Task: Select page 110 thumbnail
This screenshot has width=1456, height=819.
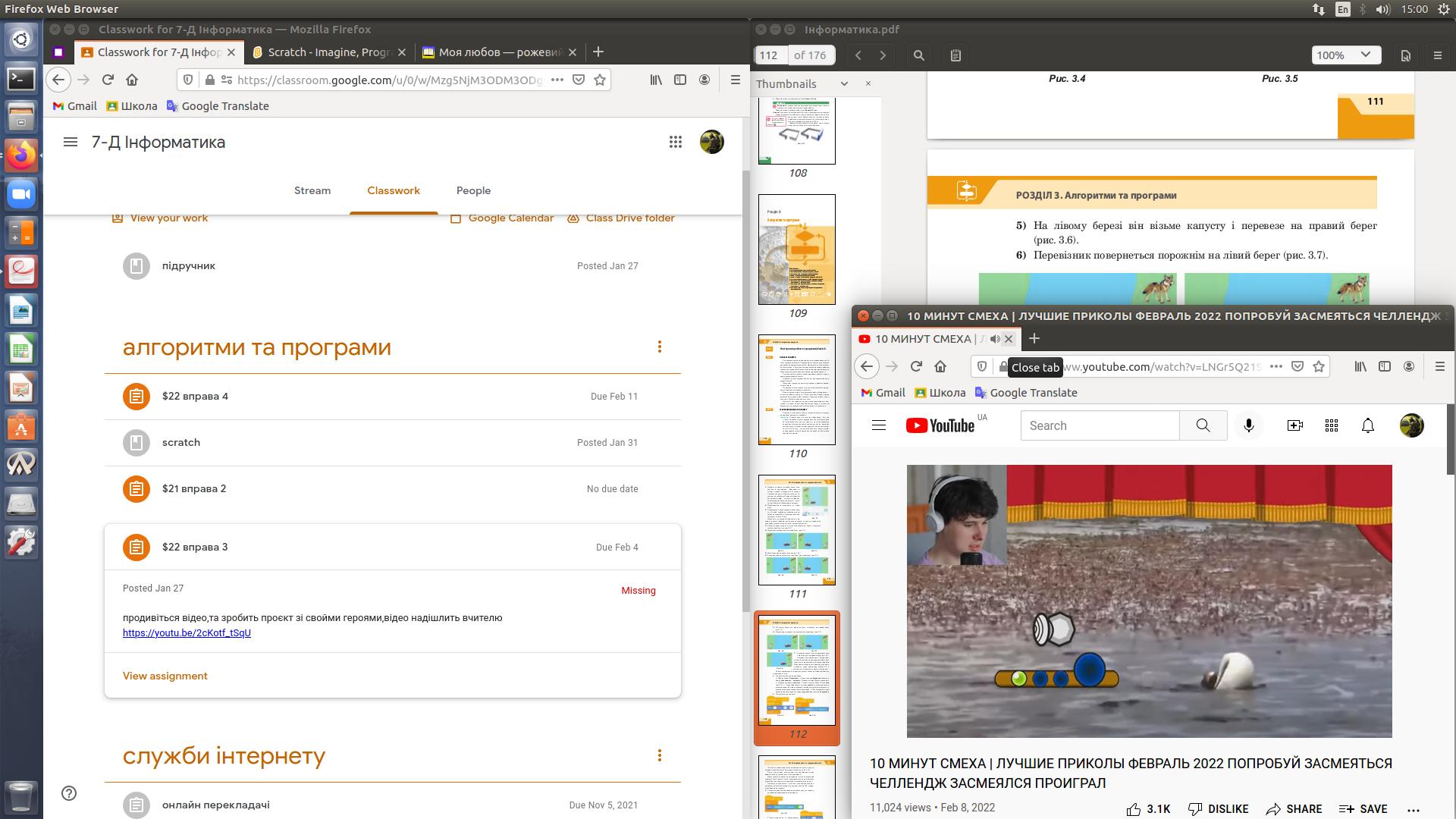Action: 797,390
